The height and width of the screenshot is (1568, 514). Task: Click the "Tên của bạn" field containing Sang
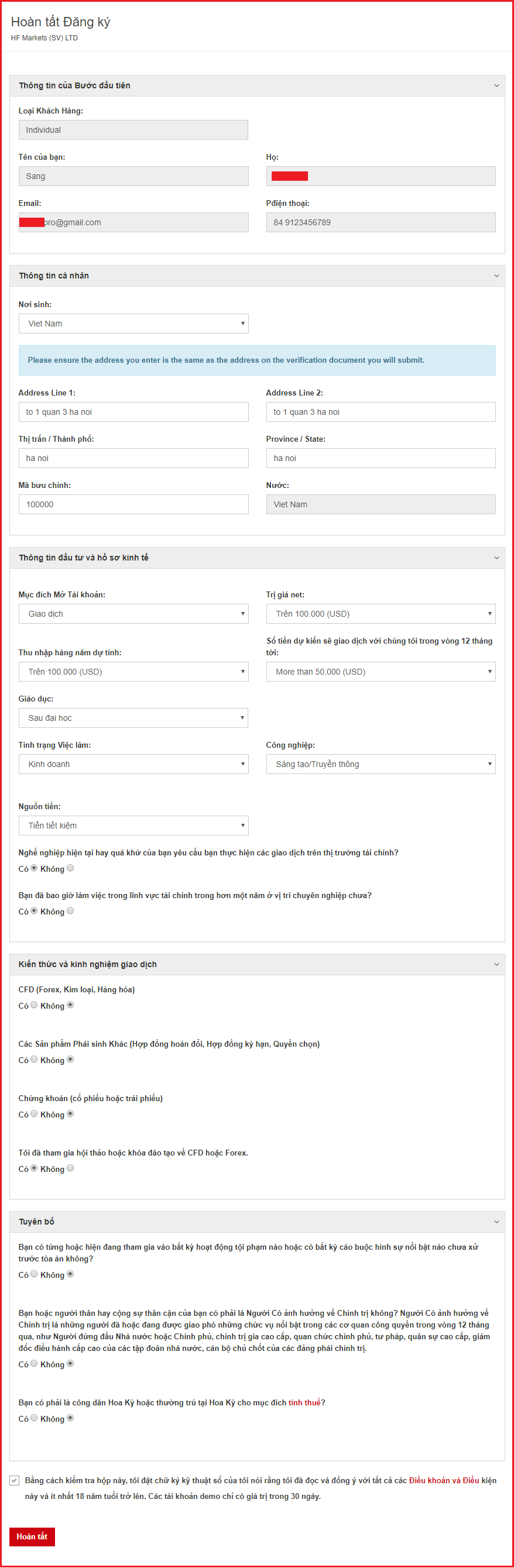coord(133,177)
